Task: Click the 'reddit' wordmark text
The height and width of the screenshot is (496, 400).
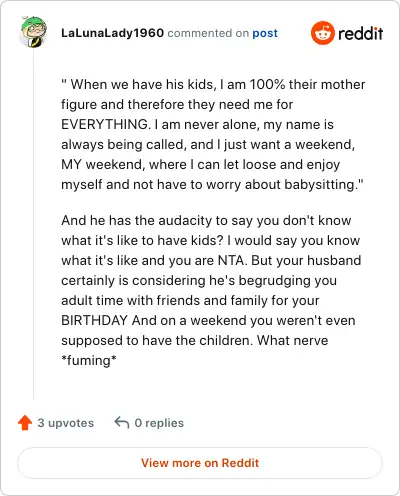Action: point(360,33)
